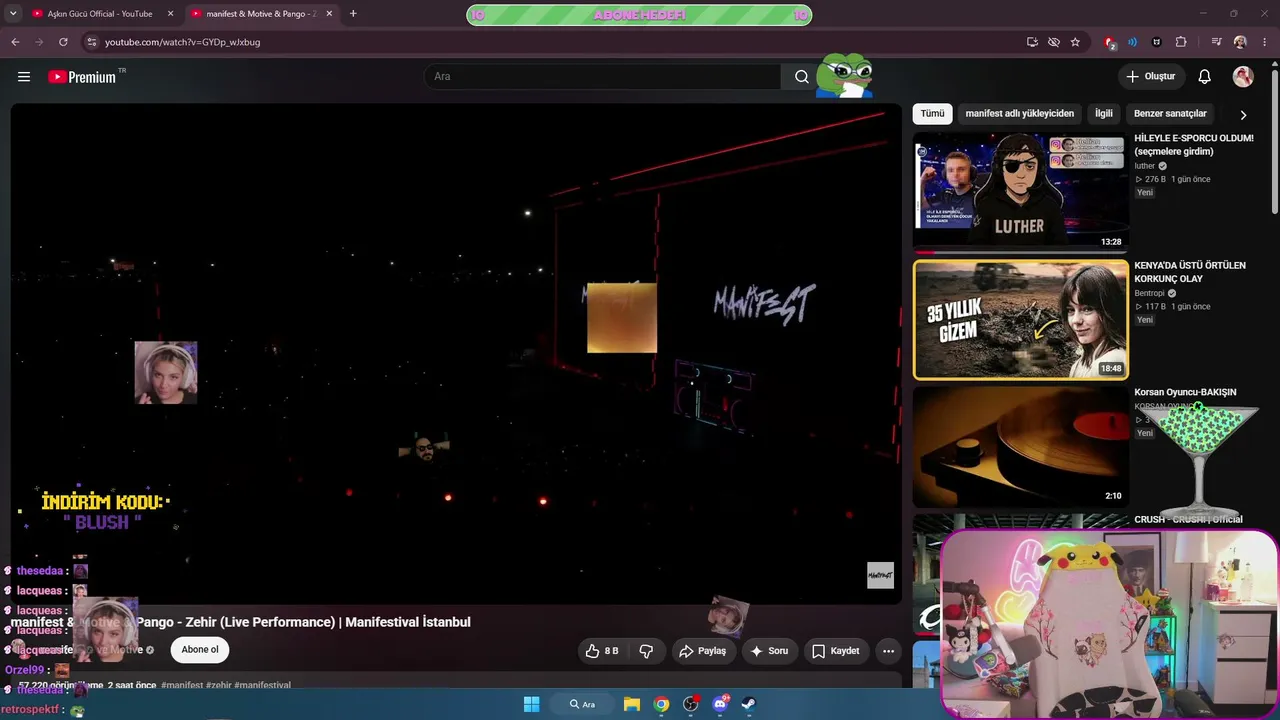Click the Windows taskbar Ara search box
The width and height of the screenshot is (1280, 720).
583,704
